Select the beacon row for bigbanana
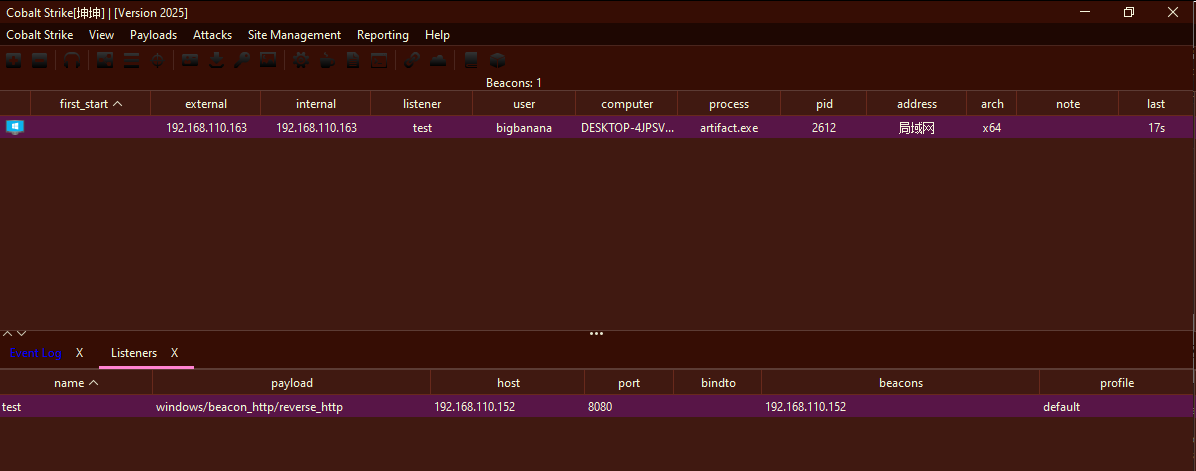 pyautogui.click(x=523, y=128)
